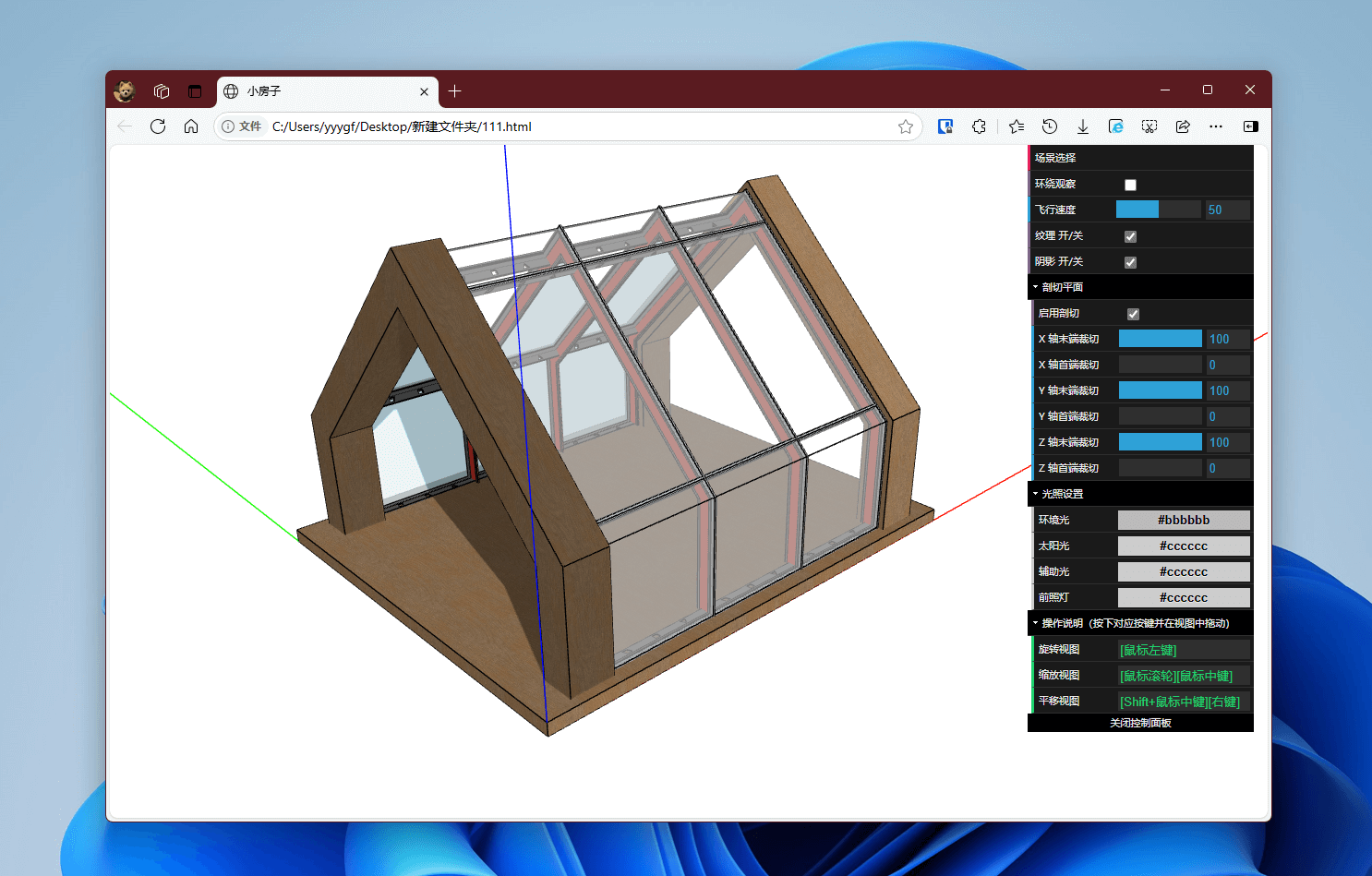Add page to favorites with star icon

coord(906,126)
